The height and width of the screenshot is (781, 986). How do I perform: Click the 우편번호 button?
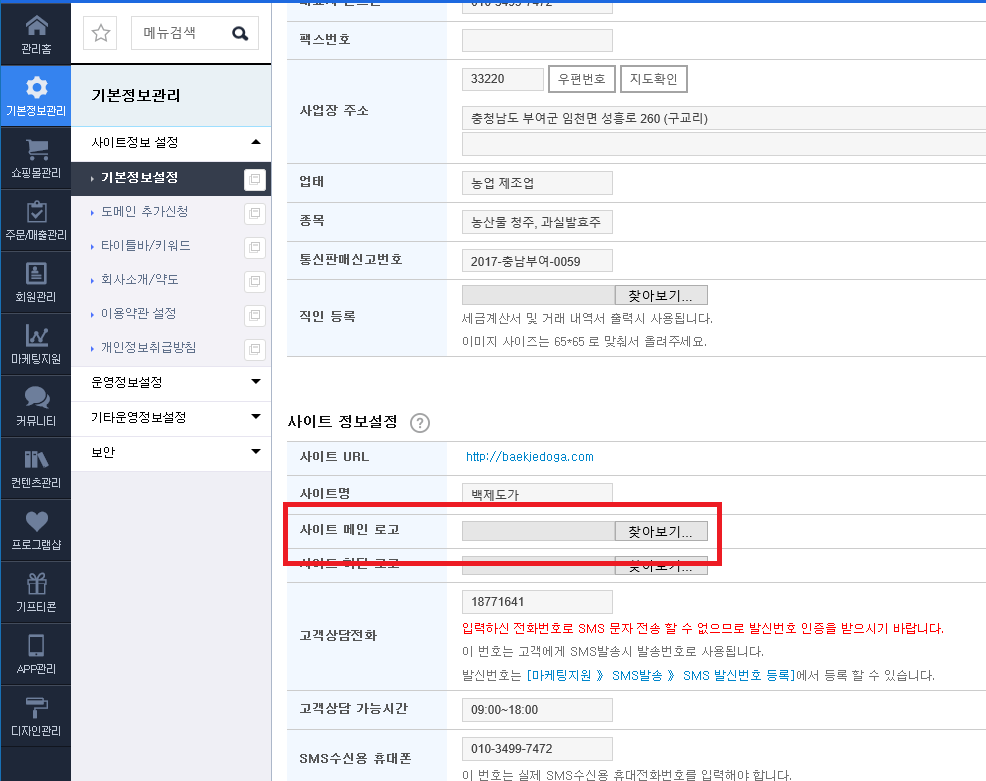582,79
